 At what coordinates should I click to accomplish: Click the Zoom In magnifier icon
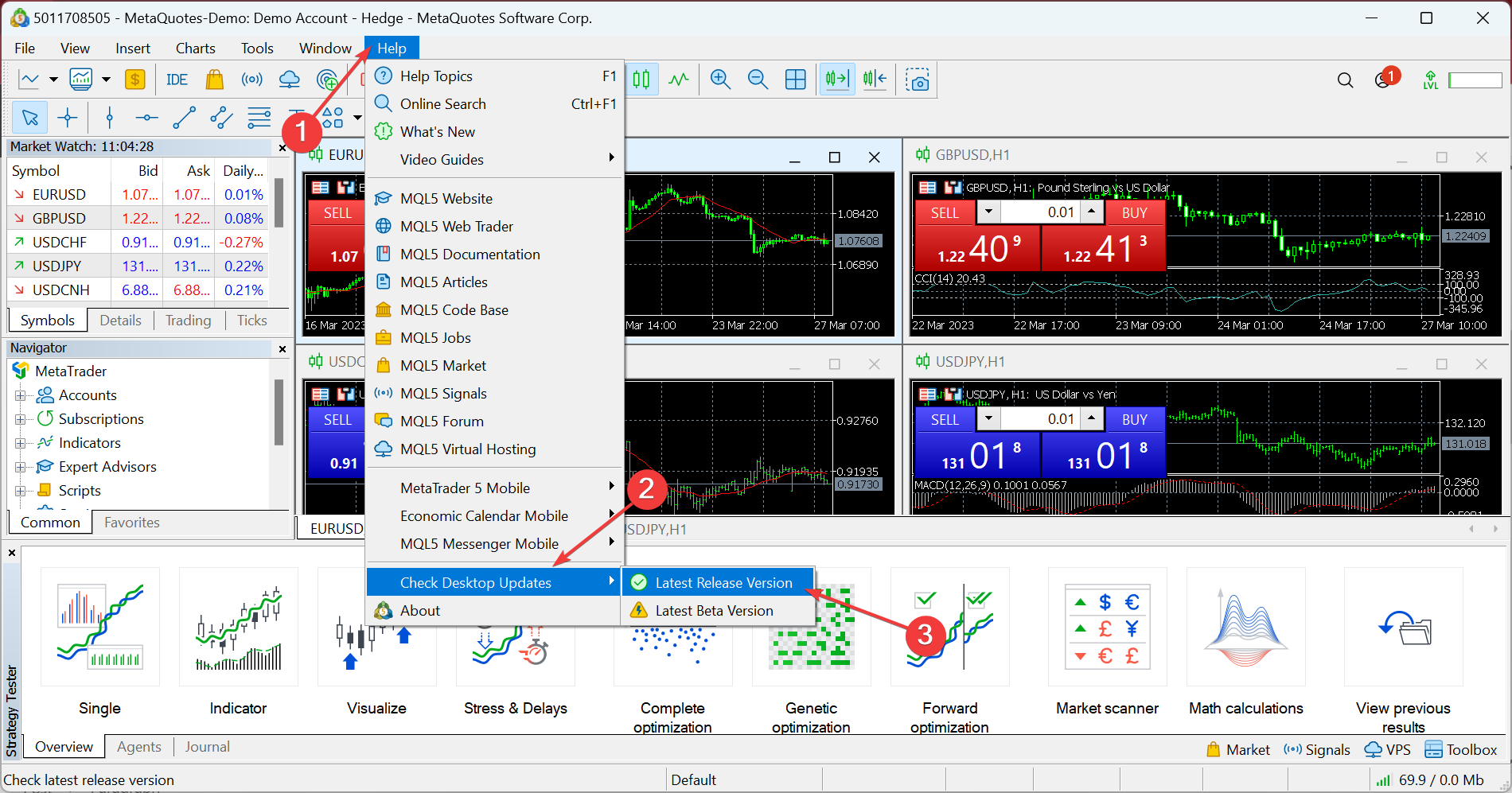point(720,80)
